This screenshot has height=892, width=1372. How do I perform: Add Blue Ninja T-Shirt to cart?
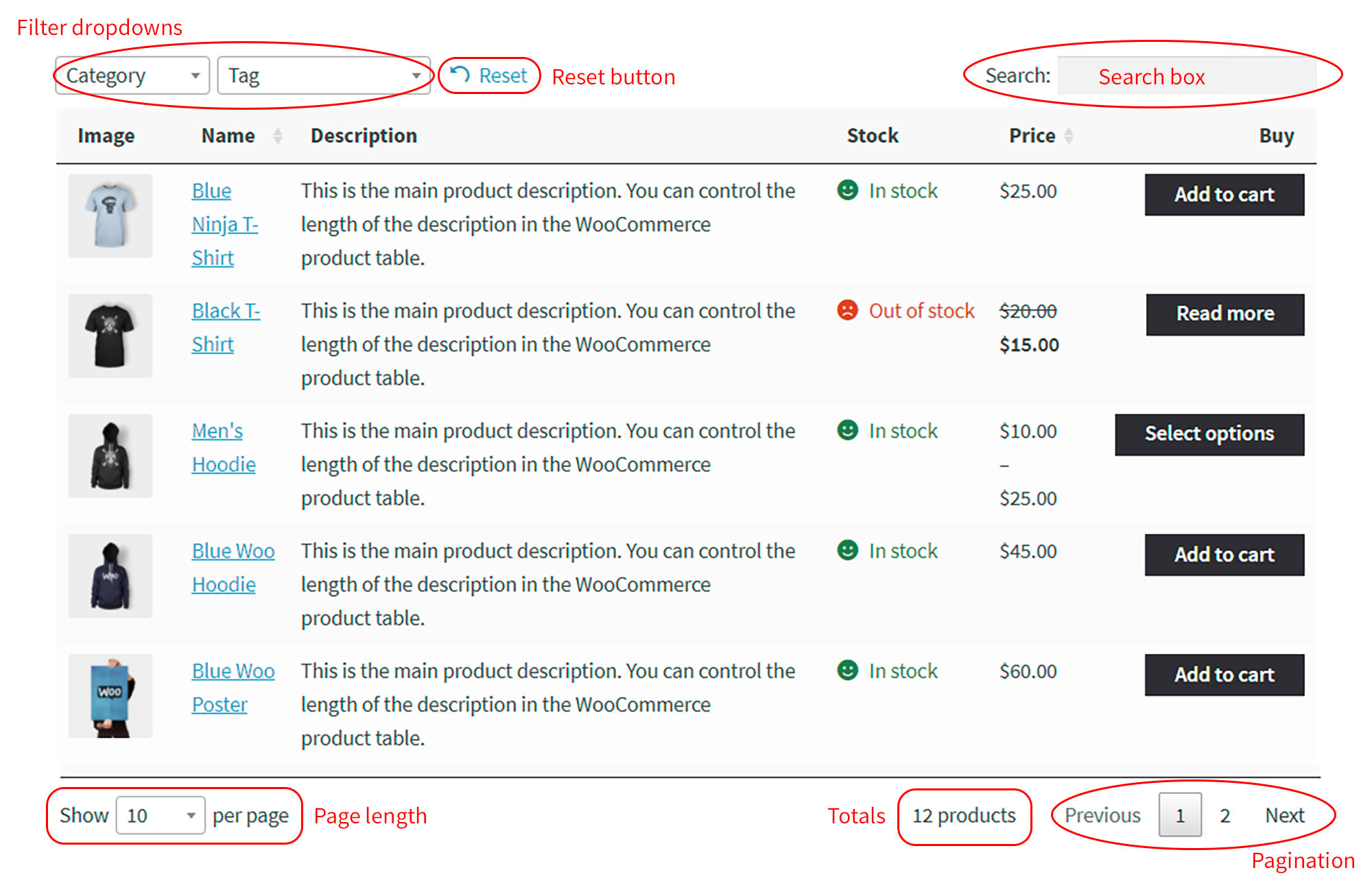1225,195
